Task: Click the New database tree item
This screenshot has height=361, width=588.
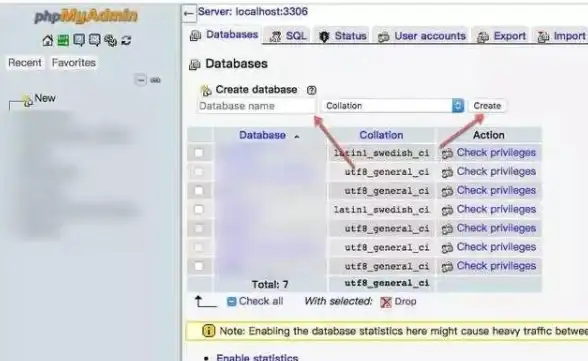Action: pyautogui.click(x=45, y=98)
